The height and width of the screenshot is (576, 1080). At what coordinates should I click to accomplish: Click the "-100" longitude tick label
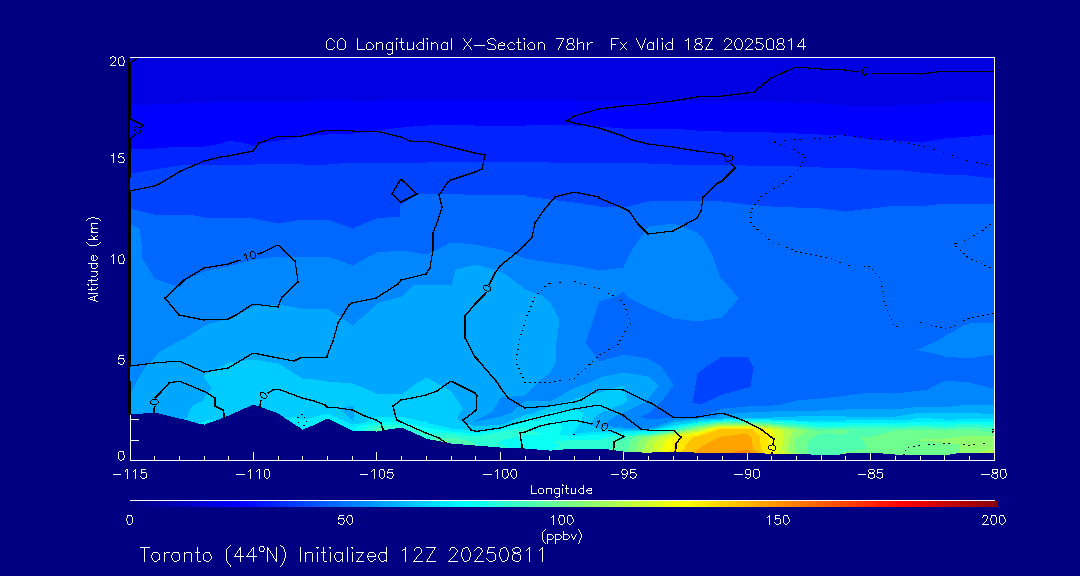click(500, 475)
